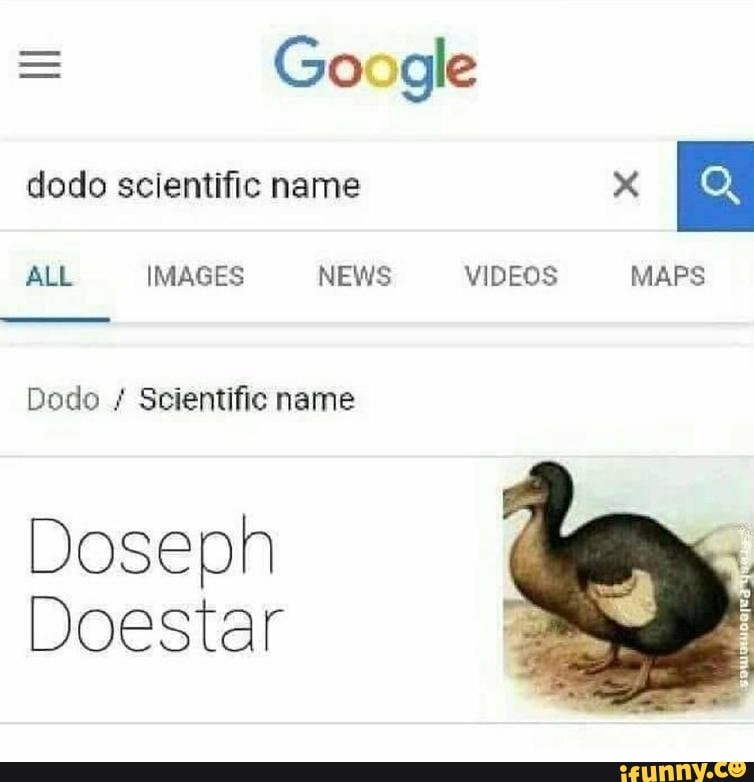Open the hamburger menu icon
This screenshot has width=754, height=782.
click(x=40, y=64)
